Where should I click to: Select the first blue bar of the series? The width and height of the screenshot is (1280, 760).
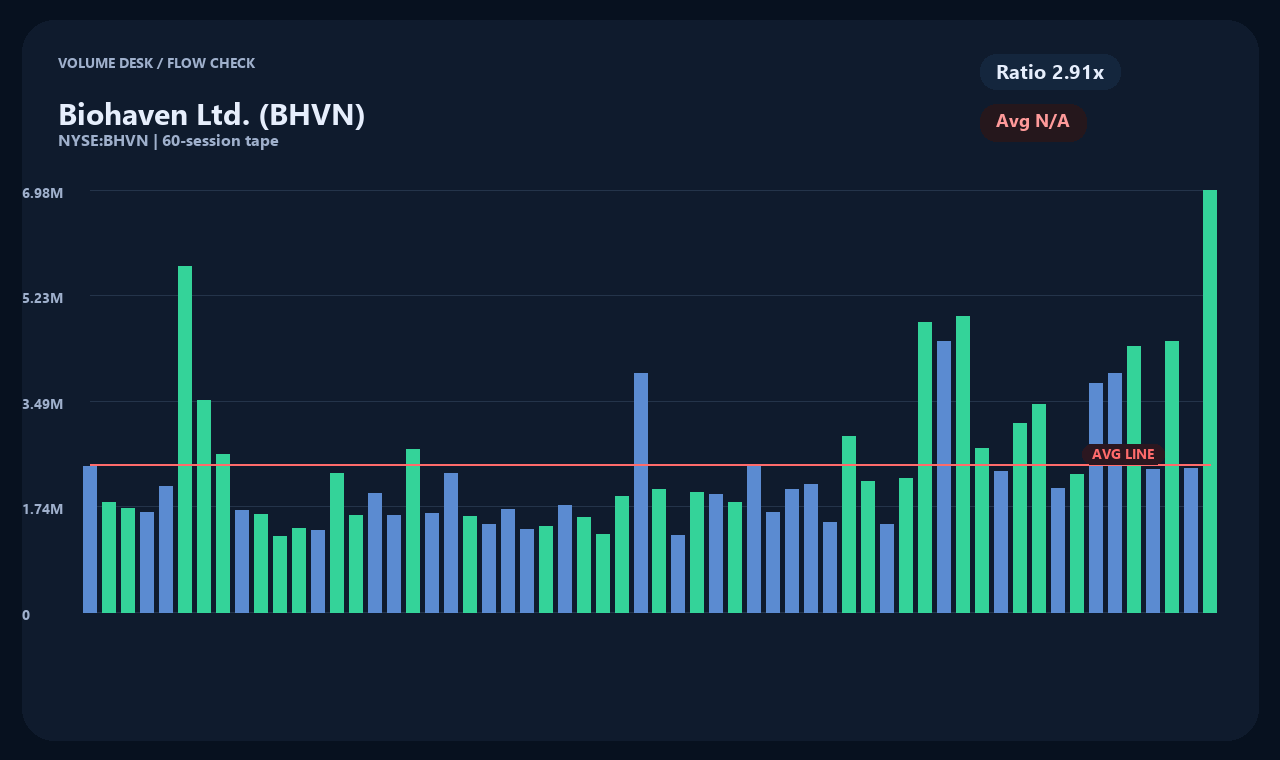click(90, 539)
